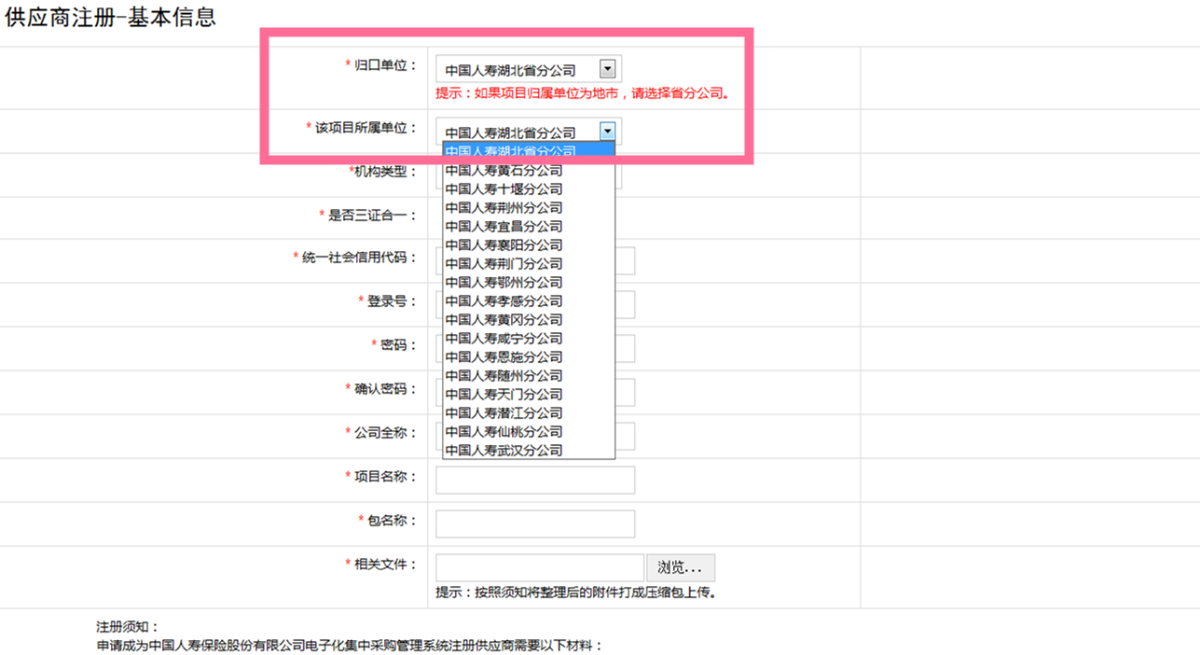
Task: Click the 浏览 browse button
Action: (x=680, y=567)
